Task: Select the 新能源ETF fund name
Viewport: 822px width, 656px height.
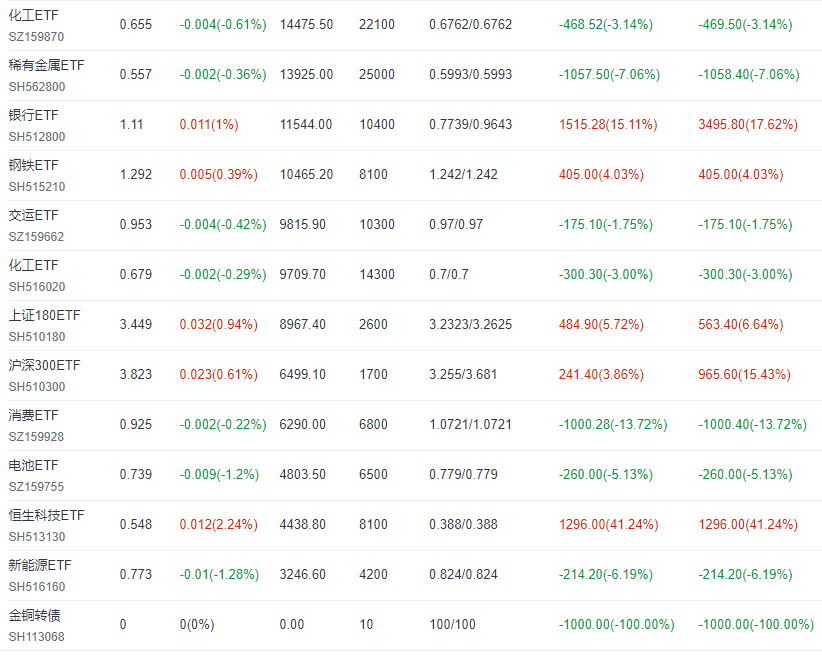Action: pyautogui.click(x=40, y=565)
